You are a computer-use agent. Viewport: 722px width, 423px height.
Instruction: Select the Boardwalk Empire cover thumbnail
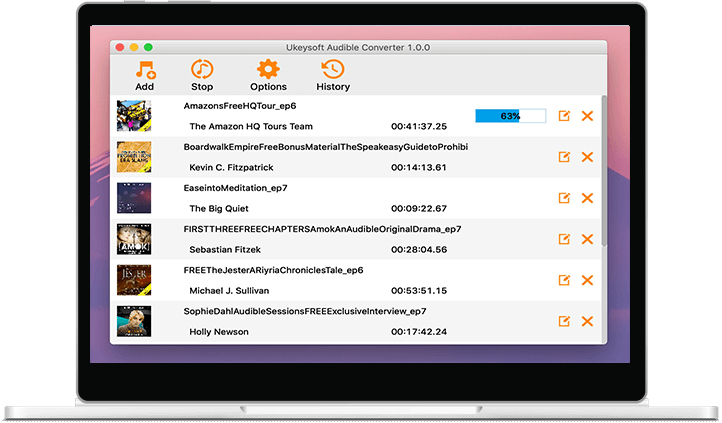coord(134,157)
